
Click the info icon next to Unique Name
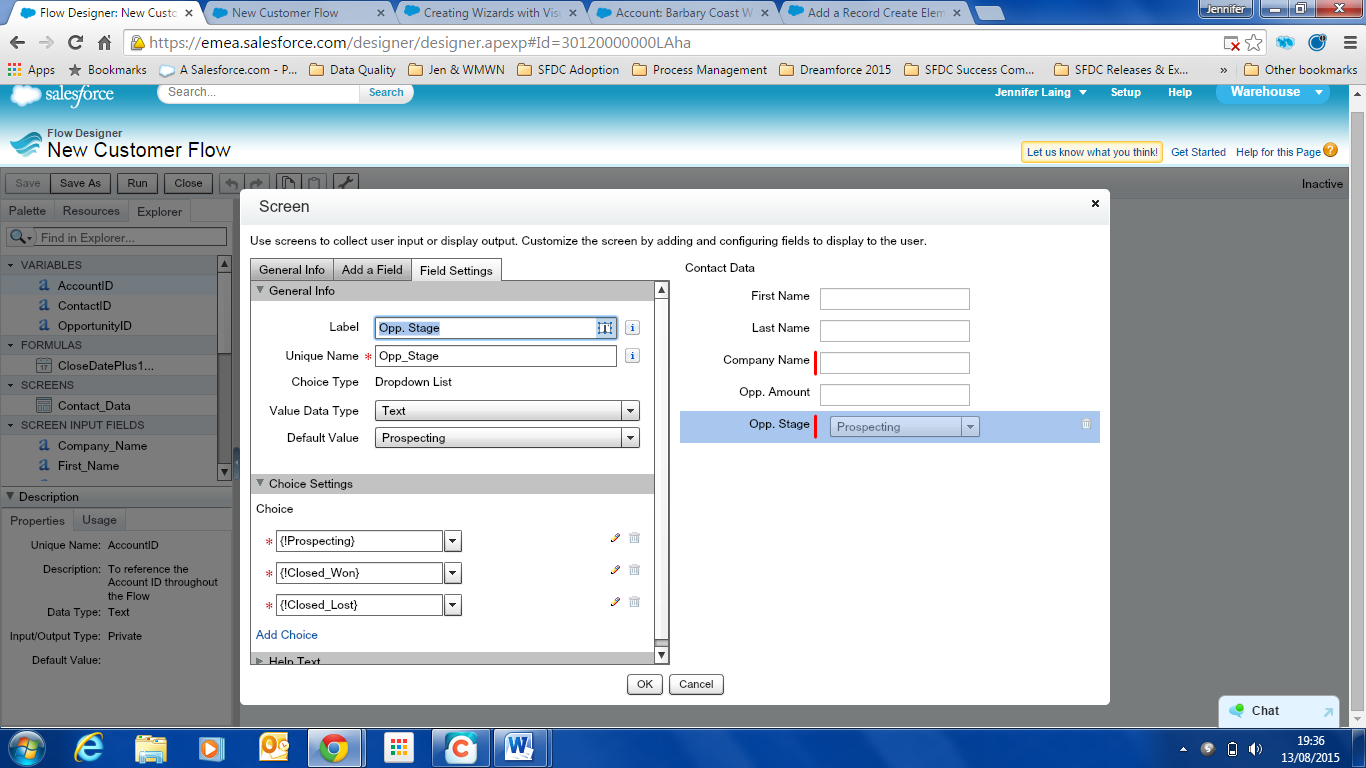632,356
